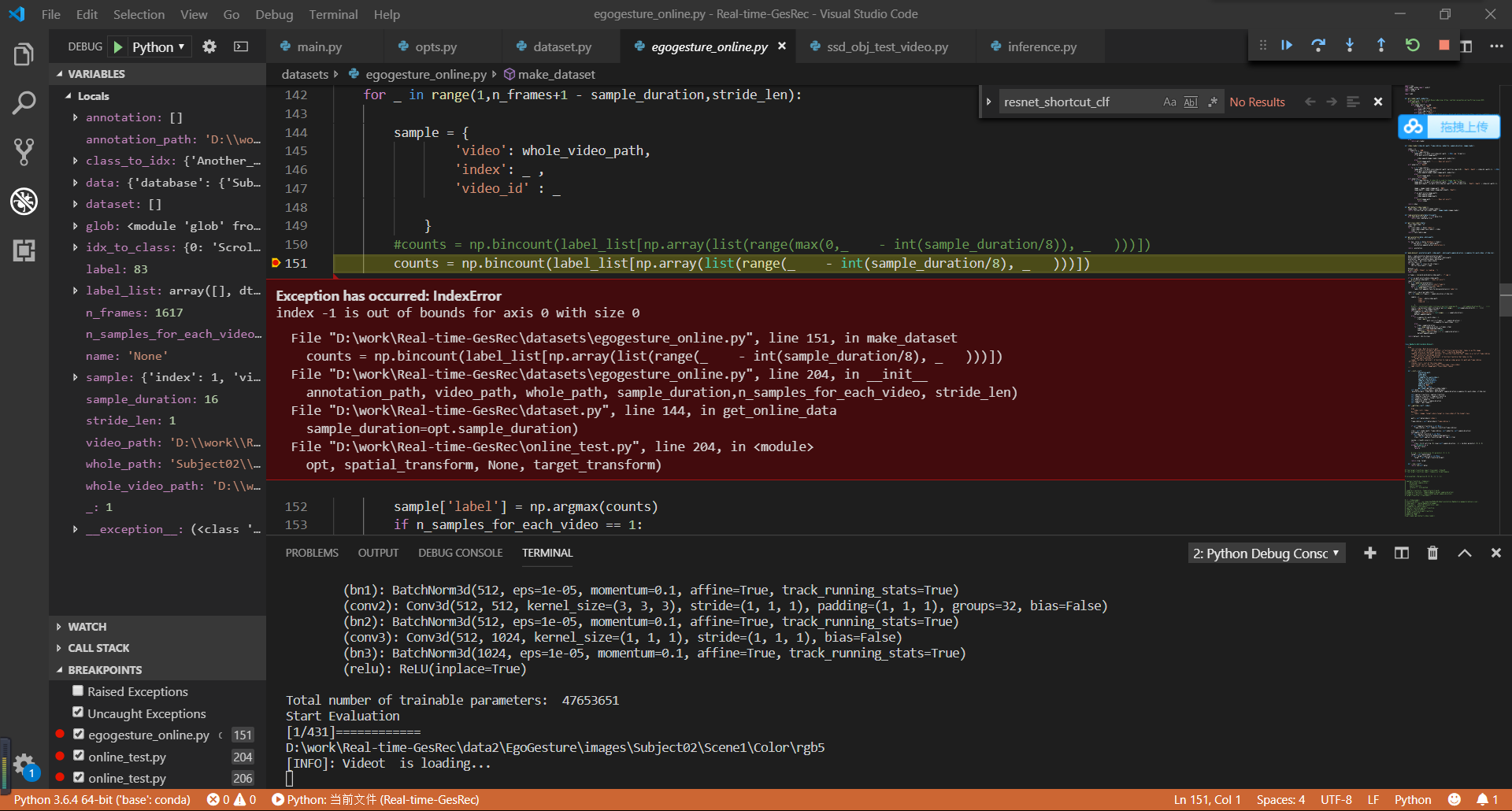Restart the debug session
1512x811 pixels.
click(1413, 46)
